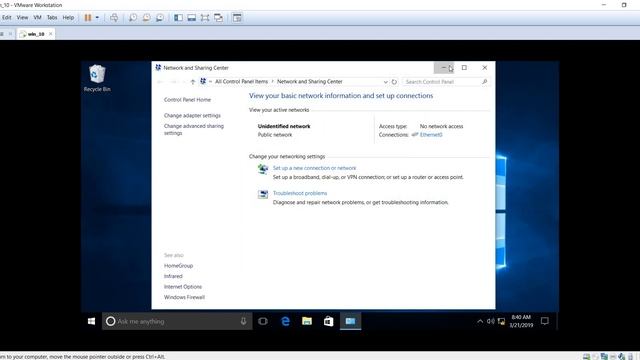
Task: Click Network and Sharing Center breadcrumb
Action: point(310,82)
